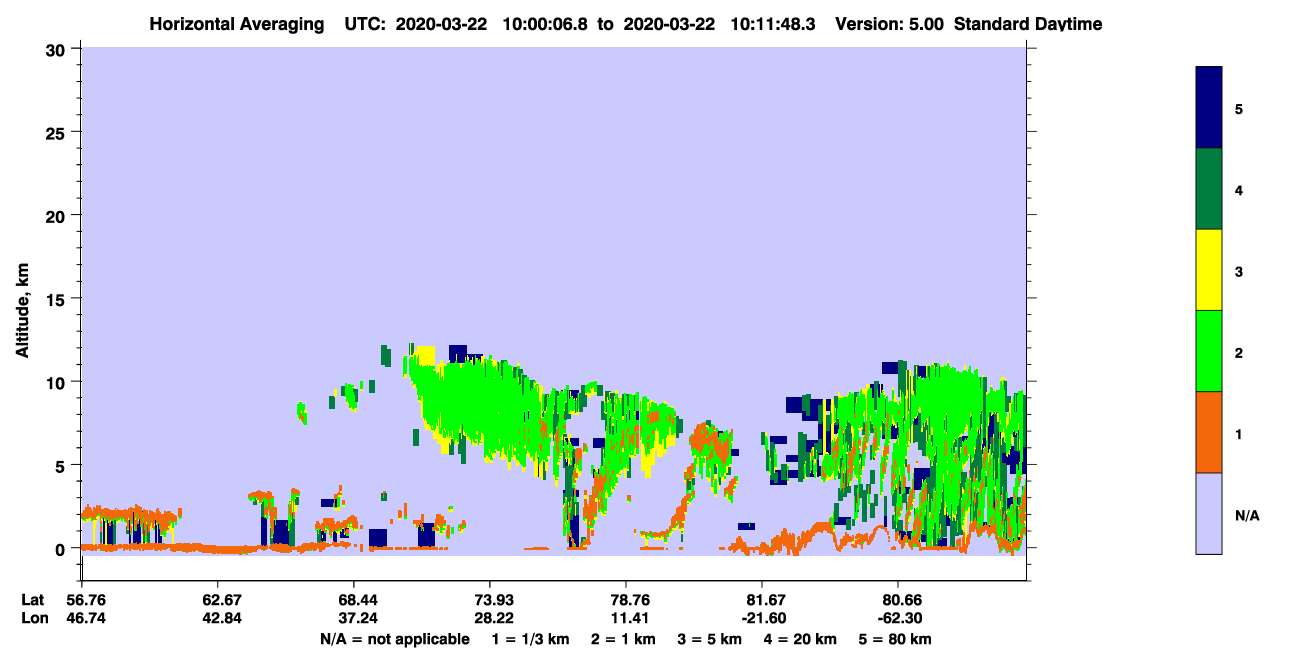1300x667 pixels.
Task: Click the orange color bar segment 1
Action: [x=1209, y=432]
